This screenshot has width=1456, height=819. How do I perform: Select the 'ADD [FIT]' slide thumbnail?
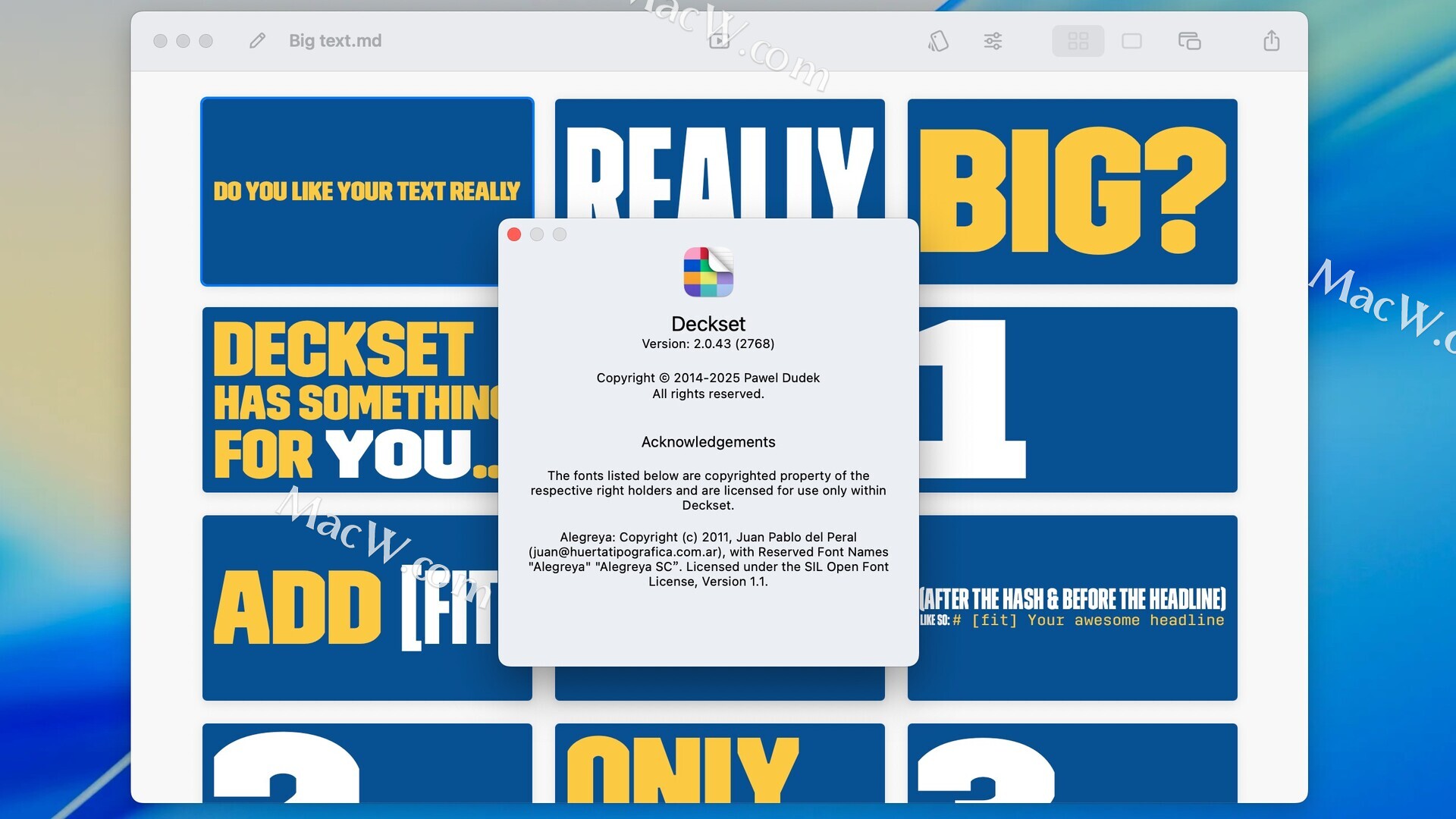click(350, 607)
